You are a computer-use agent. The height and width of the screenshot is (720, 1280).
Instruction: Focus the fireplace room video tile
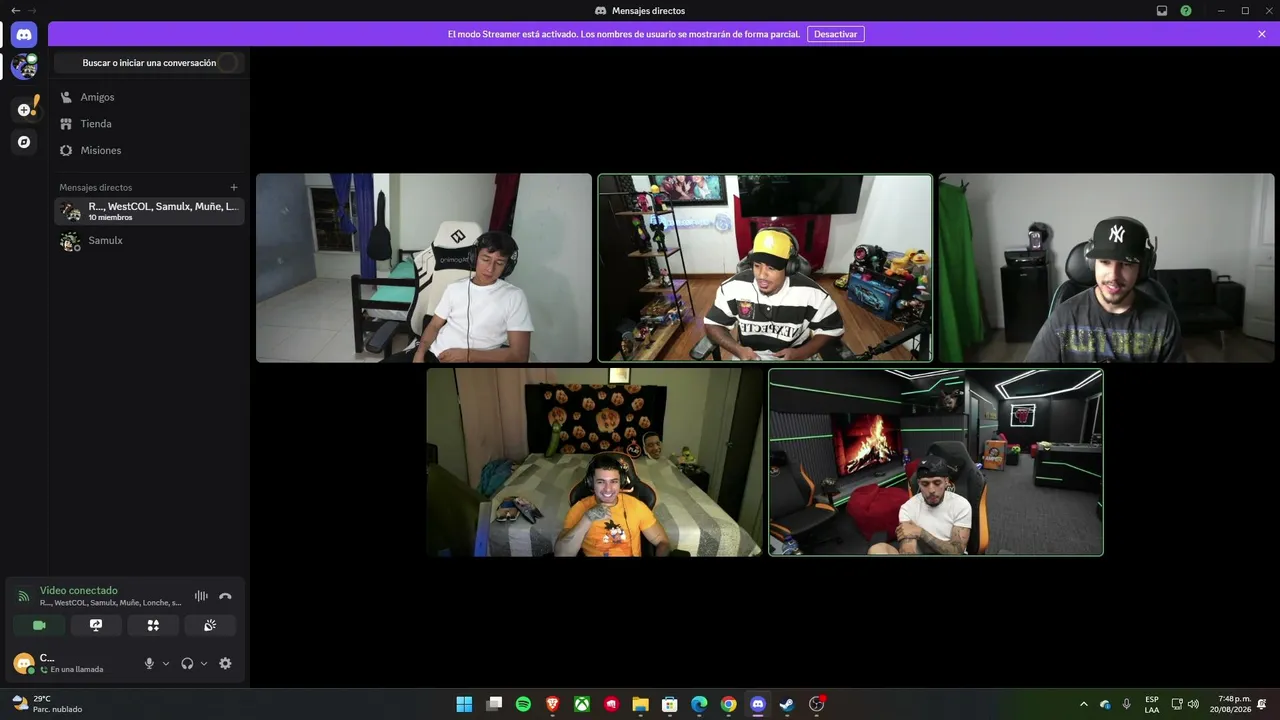(936, 462)
